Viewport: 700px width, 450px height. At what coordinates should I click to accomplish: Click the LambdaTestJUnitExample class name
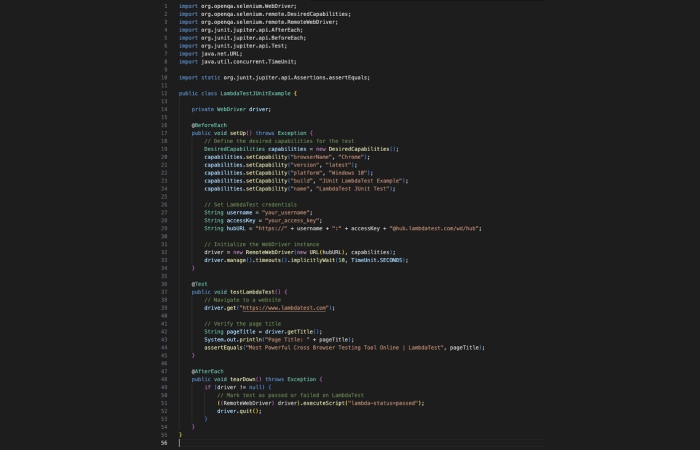(255, 93)
